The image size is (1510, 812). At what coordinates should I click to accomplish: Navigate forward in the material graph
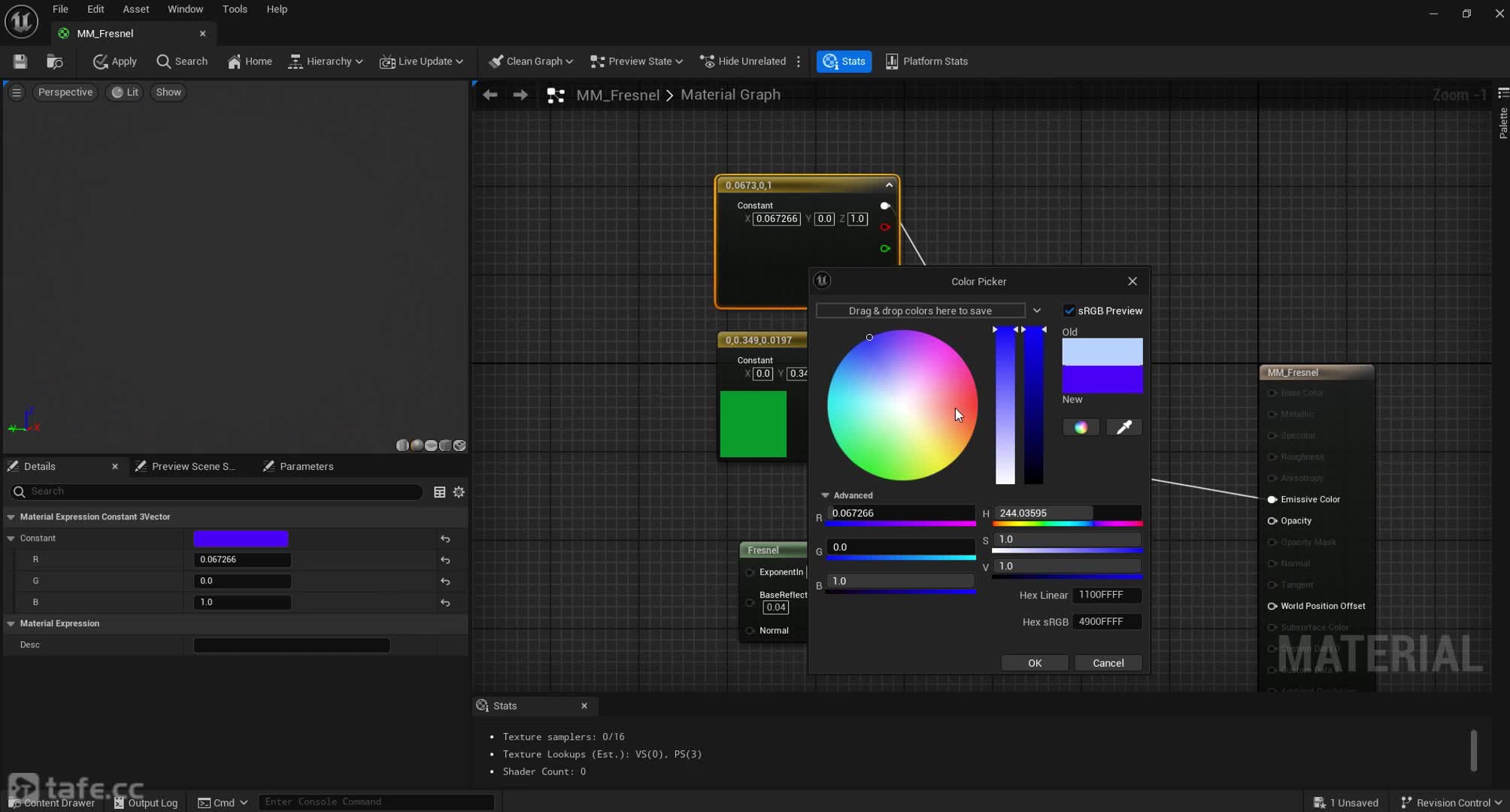520,95
